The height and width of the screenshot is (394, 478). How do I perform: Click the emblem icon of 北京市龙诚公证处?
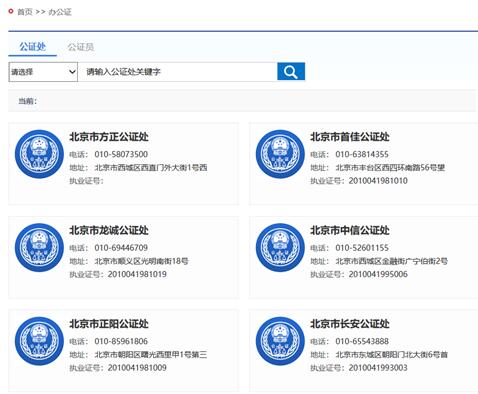click(x=39, y=248)
